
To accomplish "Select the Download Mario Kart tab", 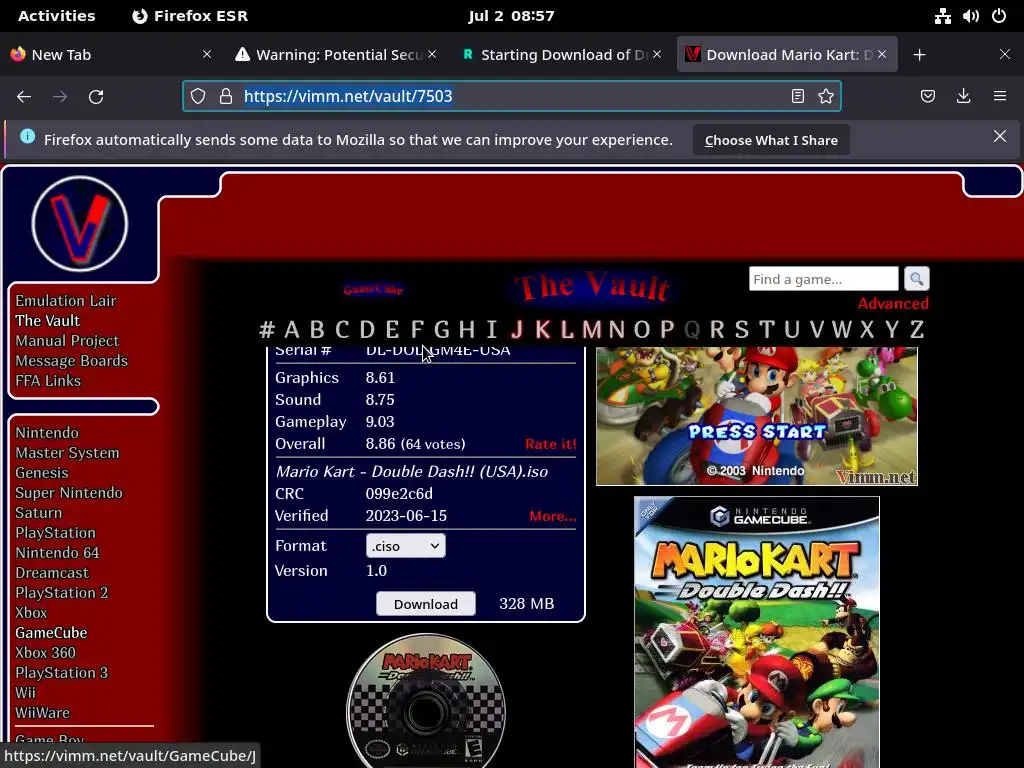I will (x=789, y=55).
